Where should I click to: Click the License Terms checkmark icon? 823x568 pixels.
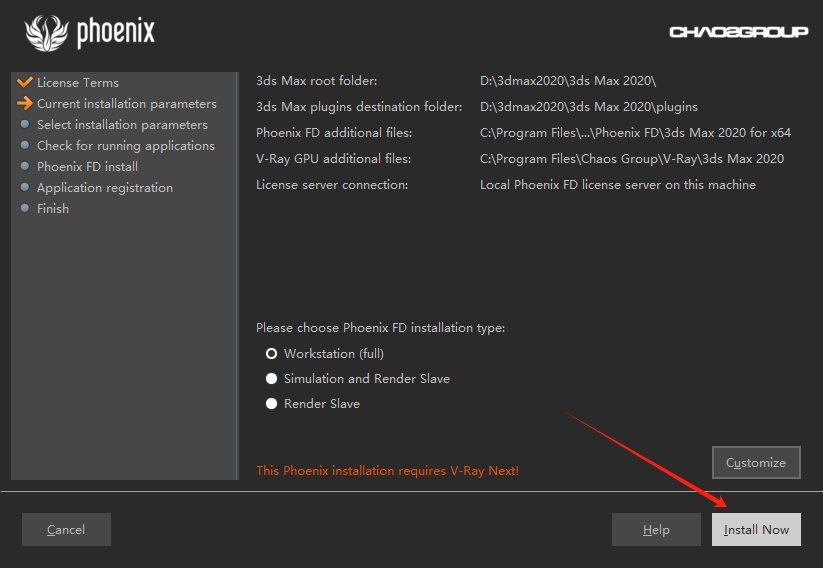[x=25, y=82]
